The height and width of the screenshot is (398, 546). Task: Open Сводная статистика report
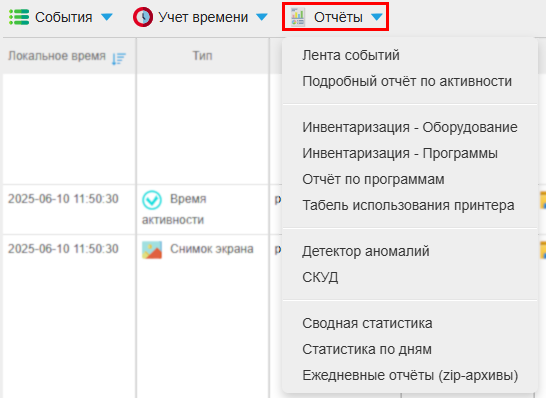click(367, 323)
